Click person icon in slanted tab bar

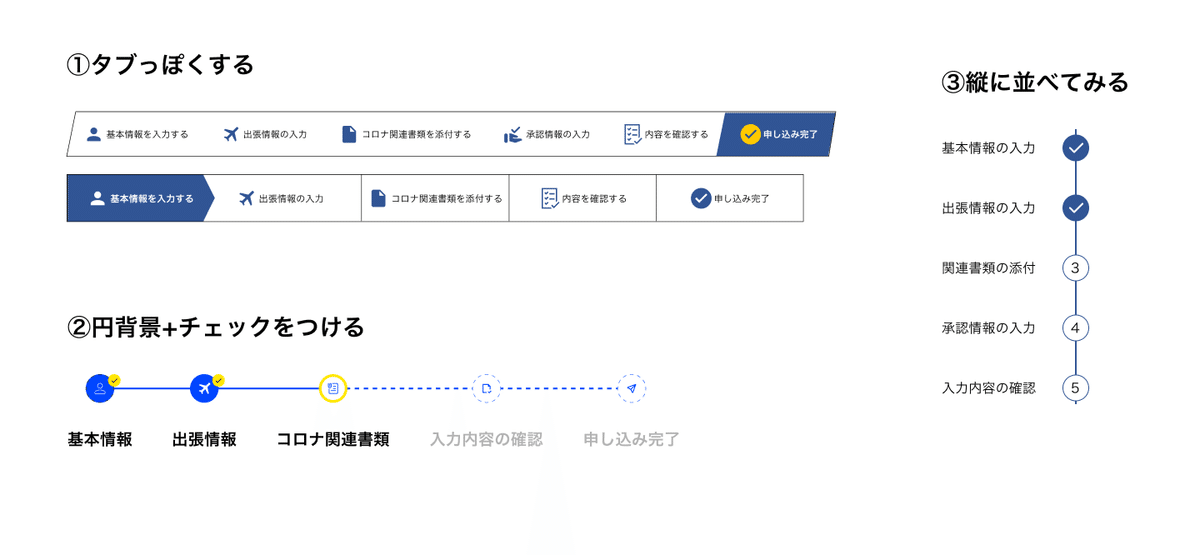[94, 134]
